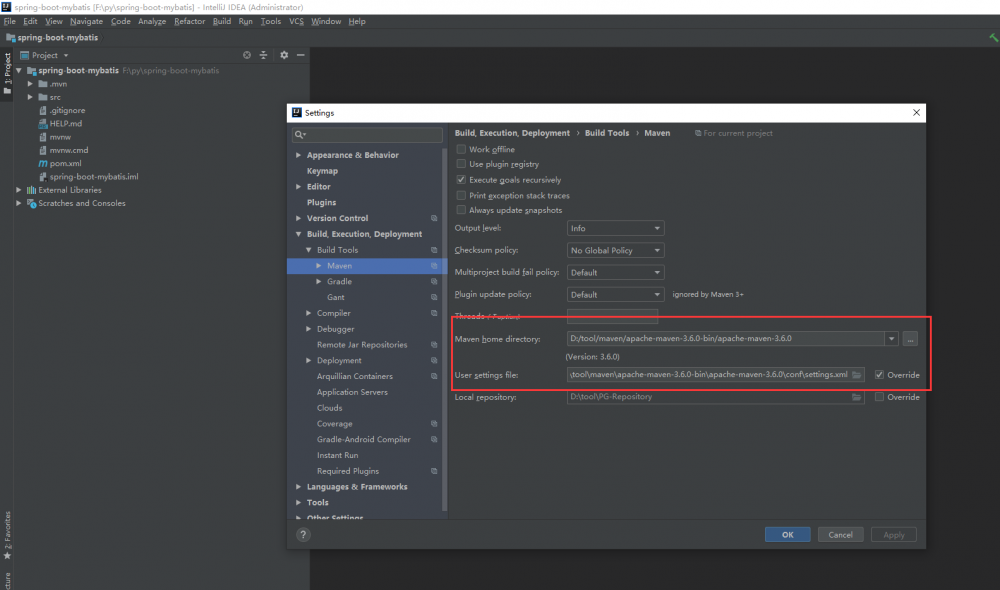Open the Project panel gear settings

point(284,55)
